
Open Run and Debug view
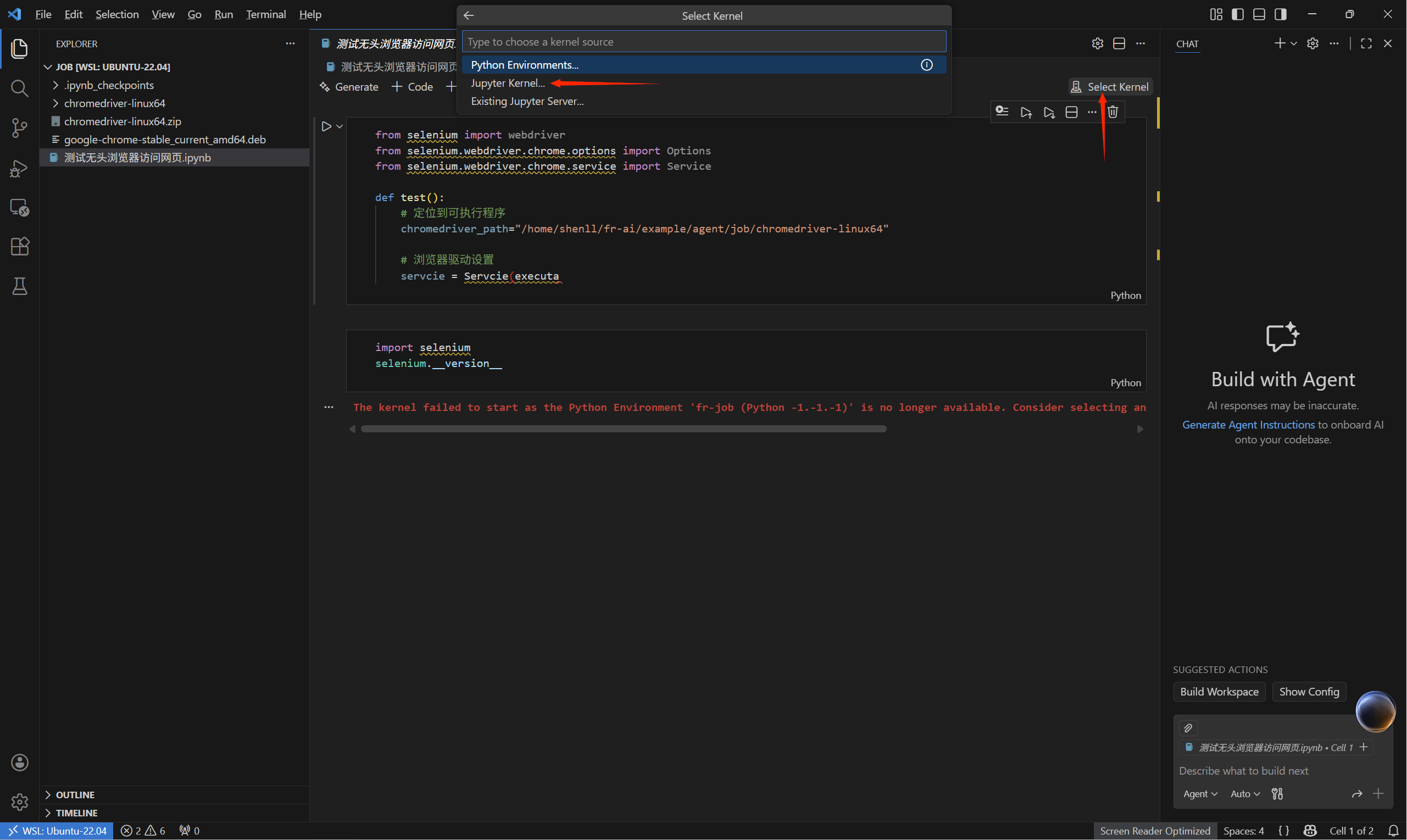(x=19, y=168)
